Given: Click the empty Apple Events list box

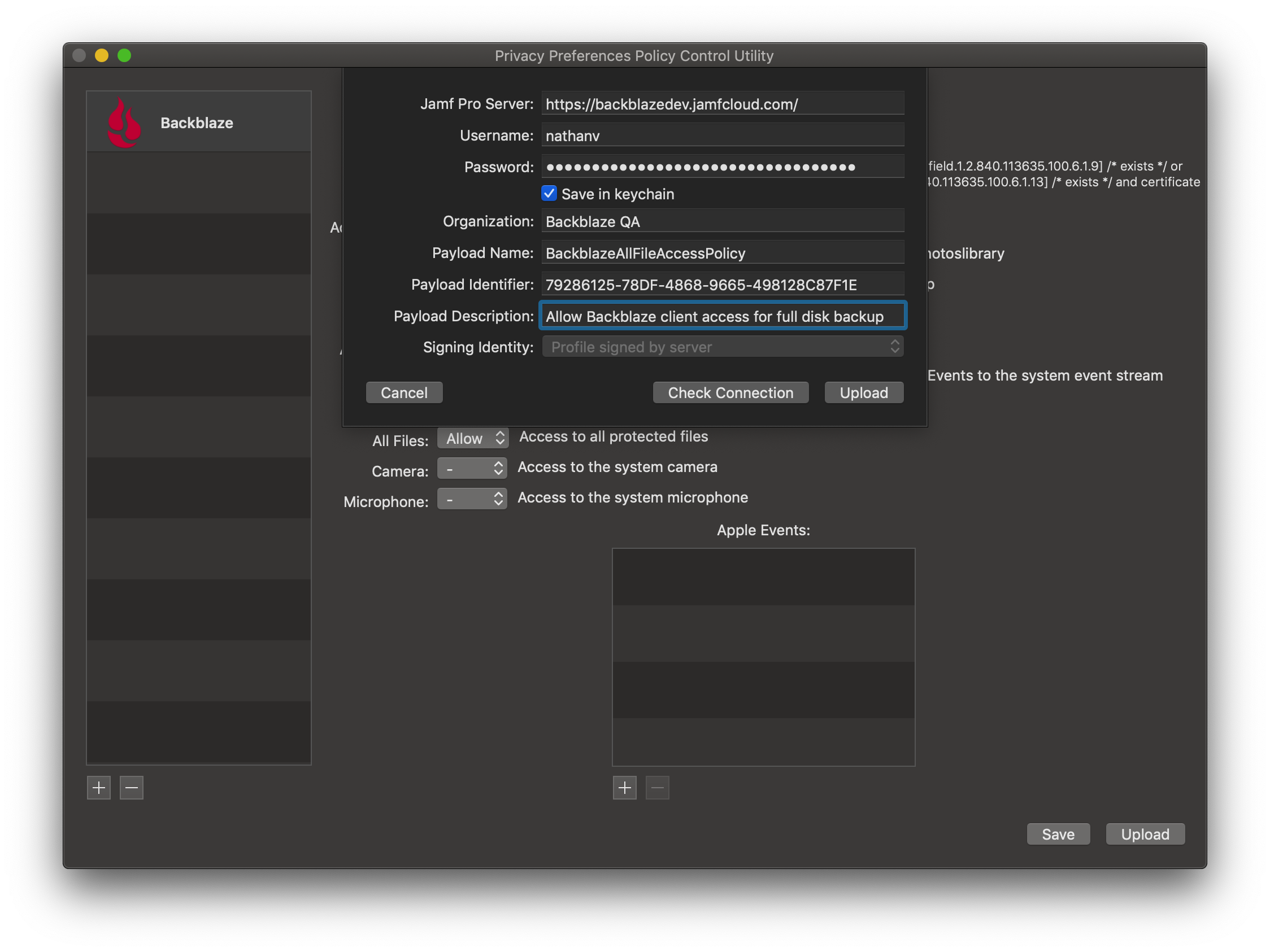Looking at the screenshot, I should [x=763, y=657].
